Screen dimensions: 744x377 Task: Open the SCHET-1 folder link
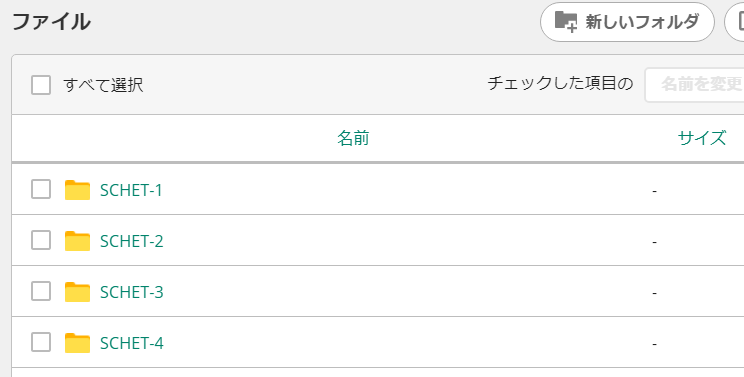tap(131, 190)
